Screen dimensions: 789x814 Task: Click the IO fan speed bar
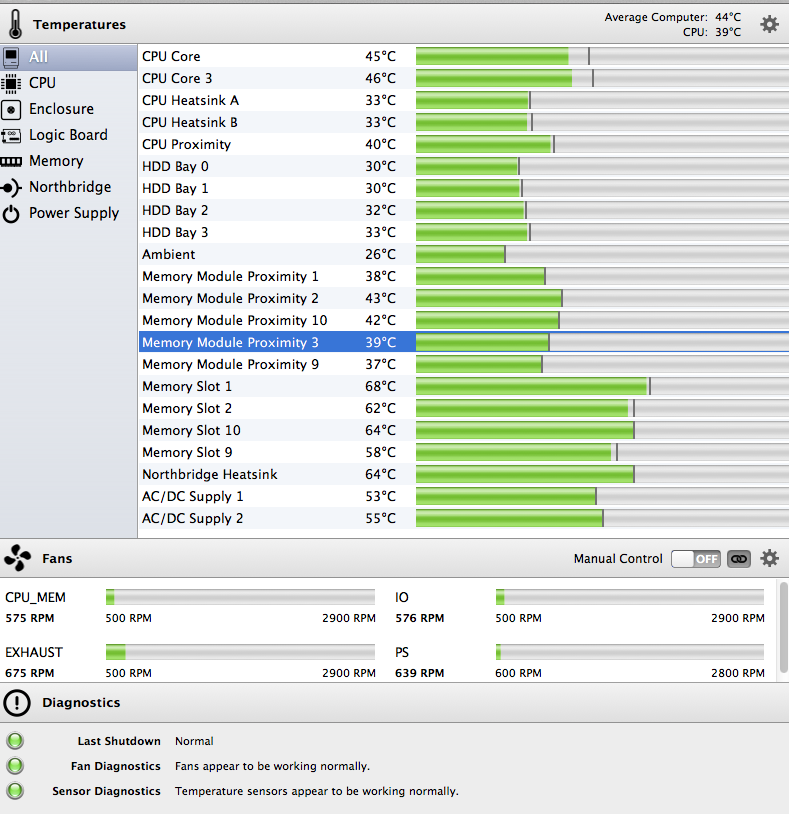pos(630,597)
